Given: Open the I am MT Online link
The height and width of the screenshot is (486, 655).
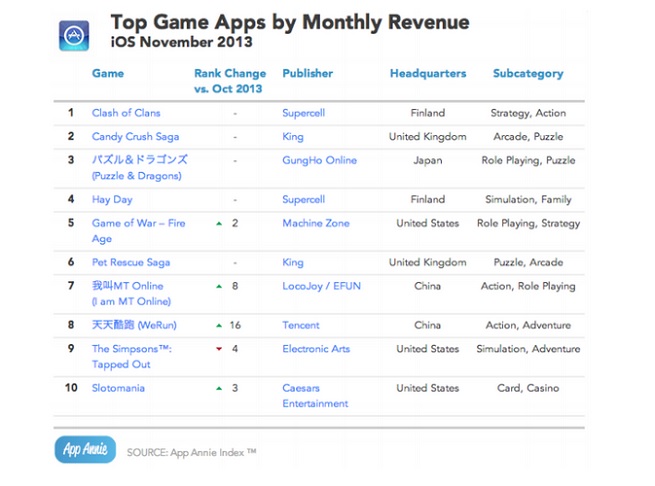Looking at the screenshot, I should point(131,293).
